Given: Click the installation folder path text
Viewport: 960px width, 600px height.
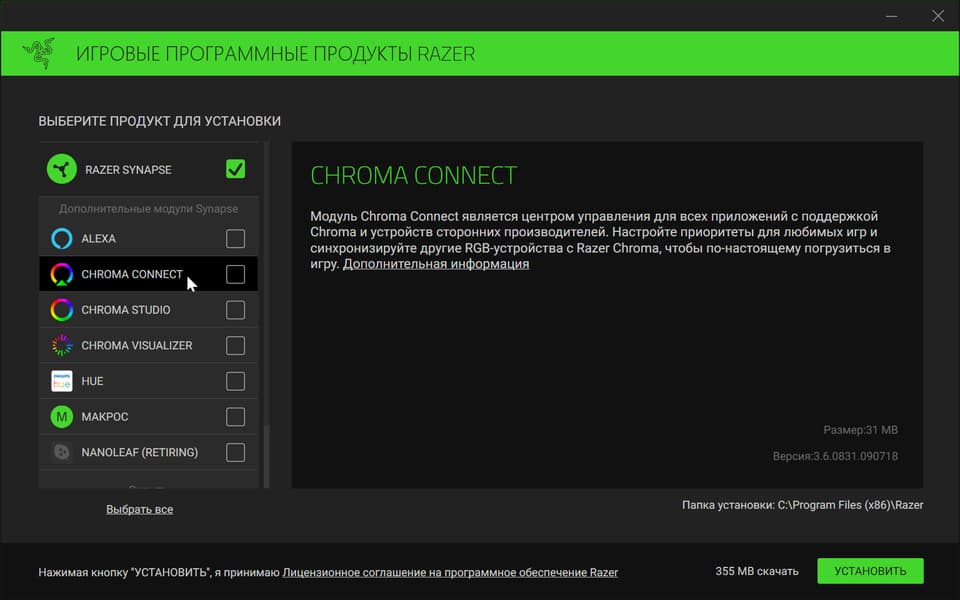Looking at the screenshot, I should (803, 505).
